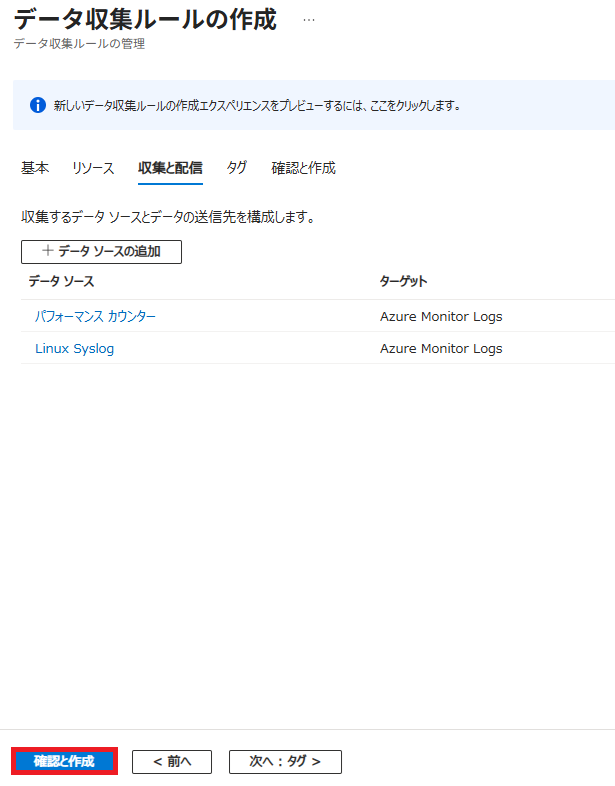615x786 pixels.
Task: Click the データ ソース column header
Action: (61, 281)
